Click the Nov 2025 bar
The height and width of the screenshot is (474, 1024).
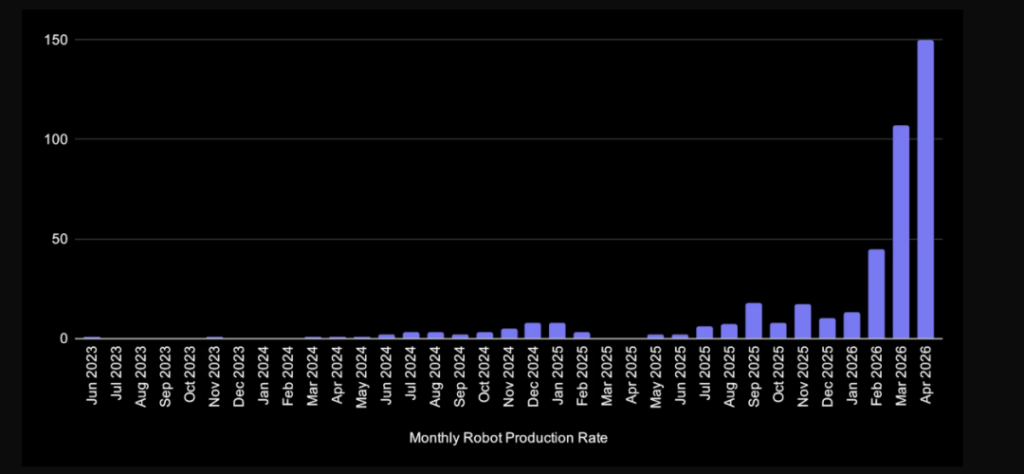(x=802, y=322)
